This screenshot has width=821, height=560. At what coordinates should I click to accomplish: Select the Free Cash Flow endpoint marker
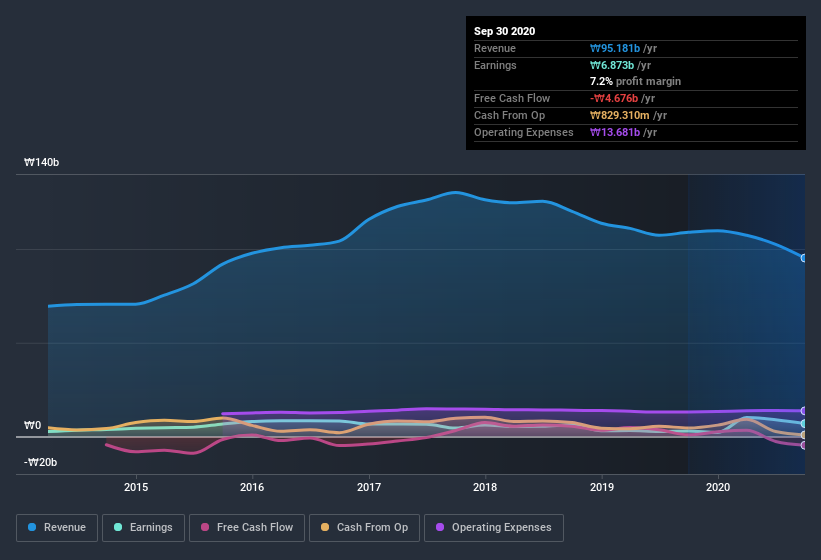(x=804, y=445)
